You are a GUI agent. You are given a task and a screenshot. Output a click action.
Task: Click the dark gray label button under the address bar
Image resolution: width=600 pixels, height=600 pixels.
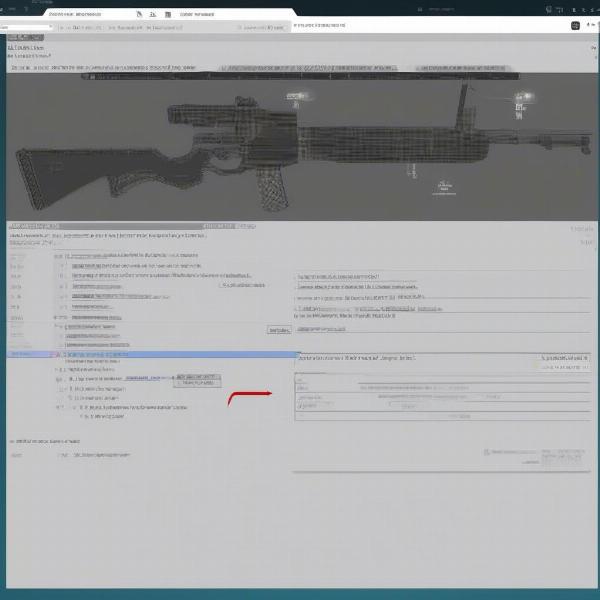click(26, 38)
